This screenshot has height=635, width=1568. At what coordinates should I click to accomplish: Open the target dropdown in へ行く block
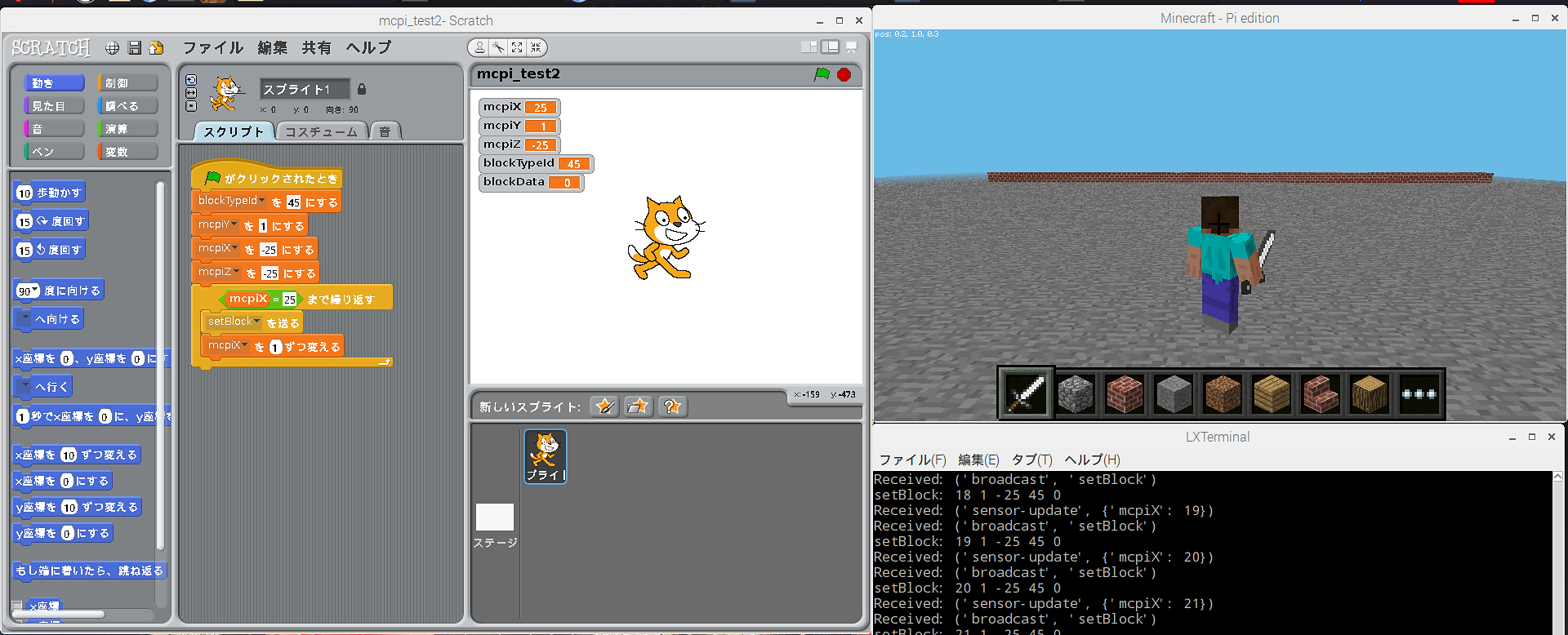(25, 386)
